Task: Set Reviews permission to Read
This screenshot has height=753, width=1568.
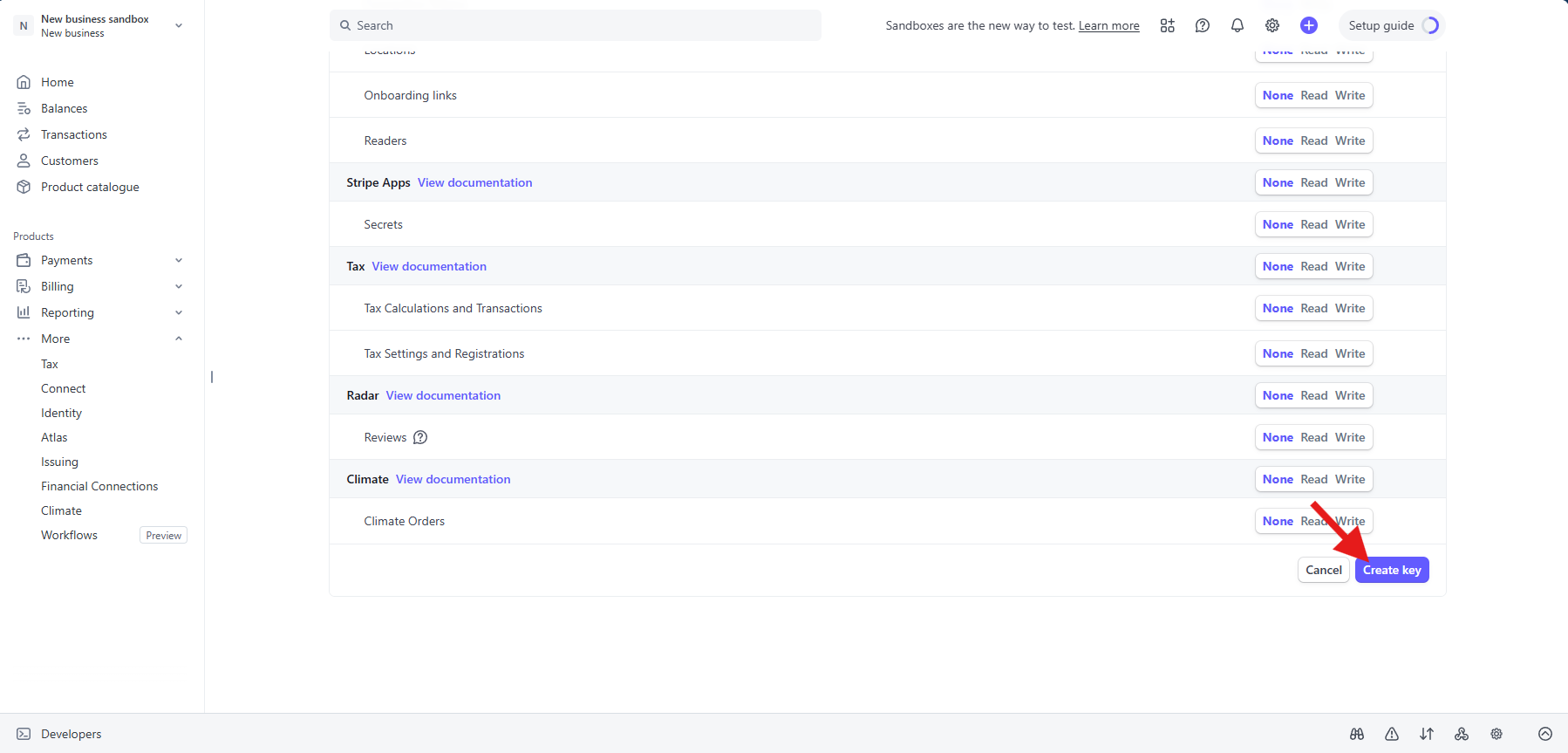Action: point(1314,437)
